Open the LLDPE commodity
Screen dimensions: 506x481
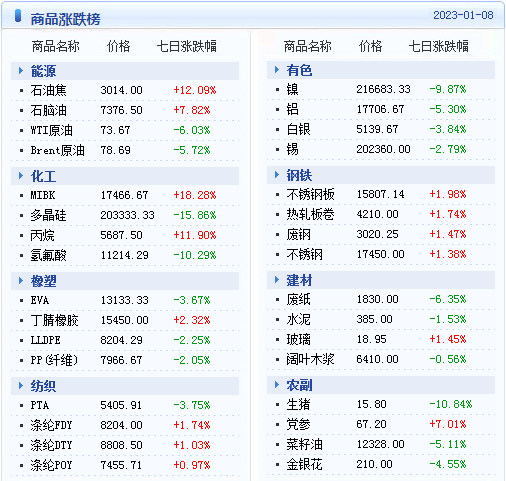[x=45, y=340]
